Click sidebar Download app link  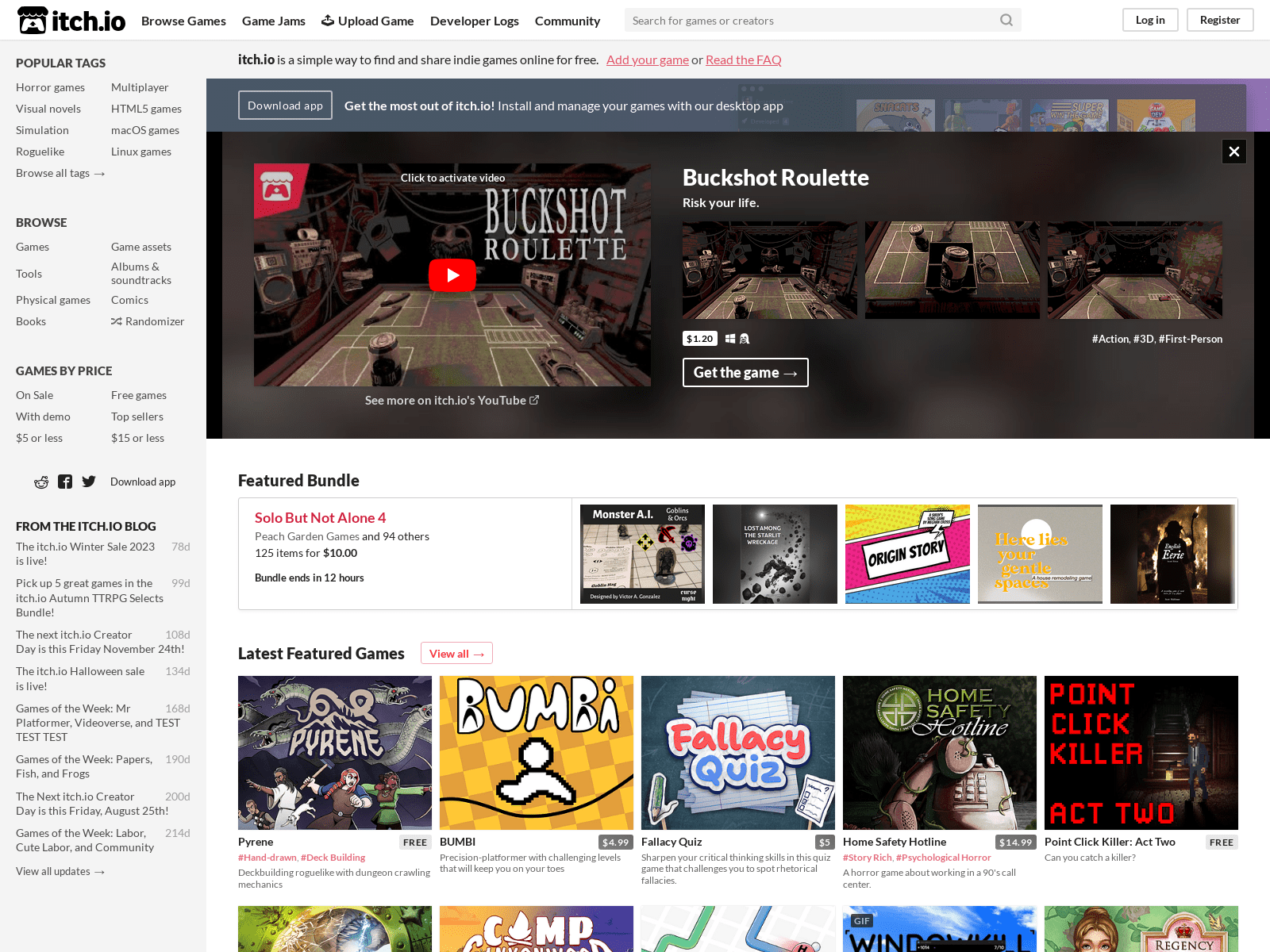pos(143,482)
